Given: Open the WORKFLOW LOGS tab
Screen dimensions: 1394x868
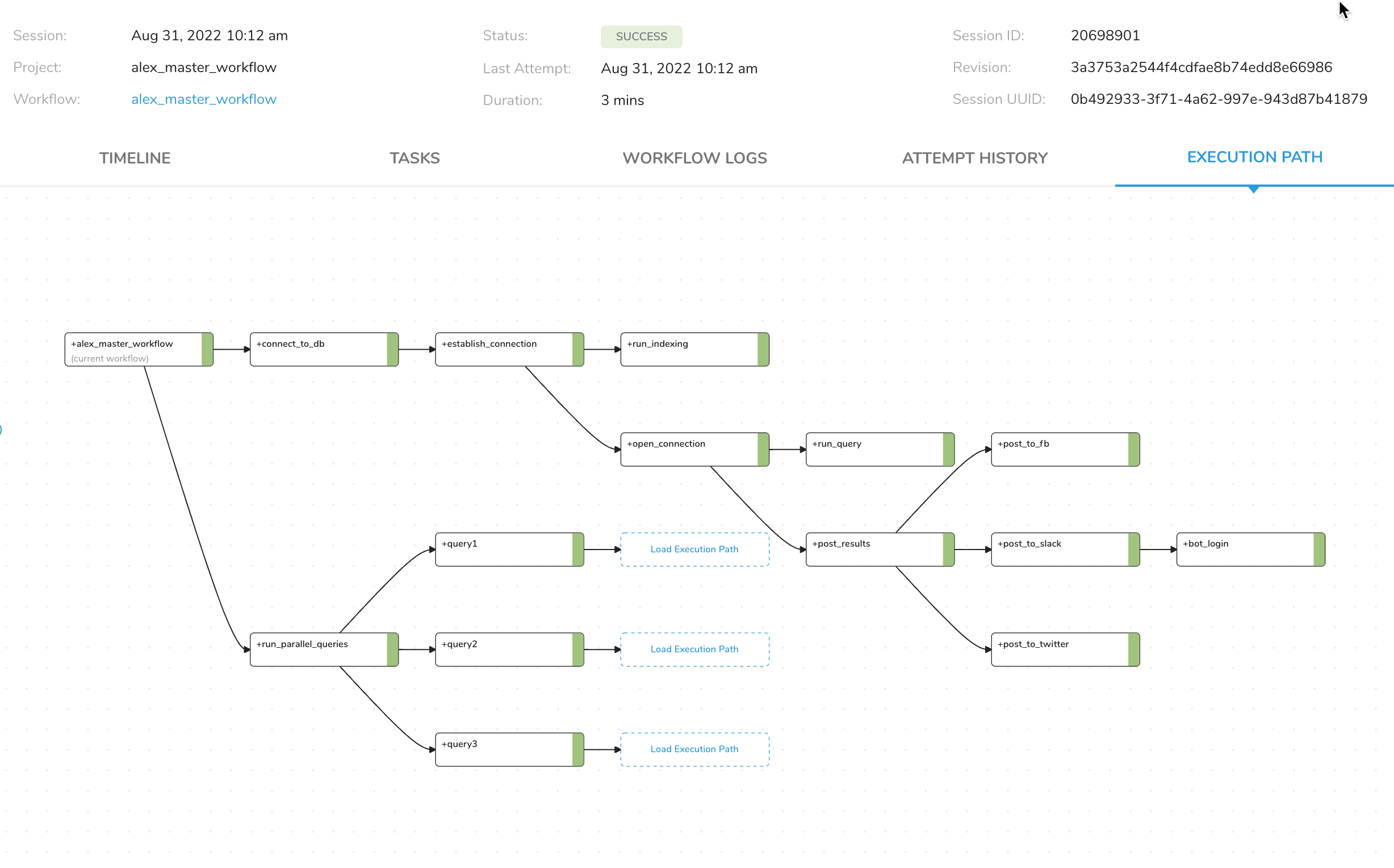Looking at the screenshot, I should (694, 158).
